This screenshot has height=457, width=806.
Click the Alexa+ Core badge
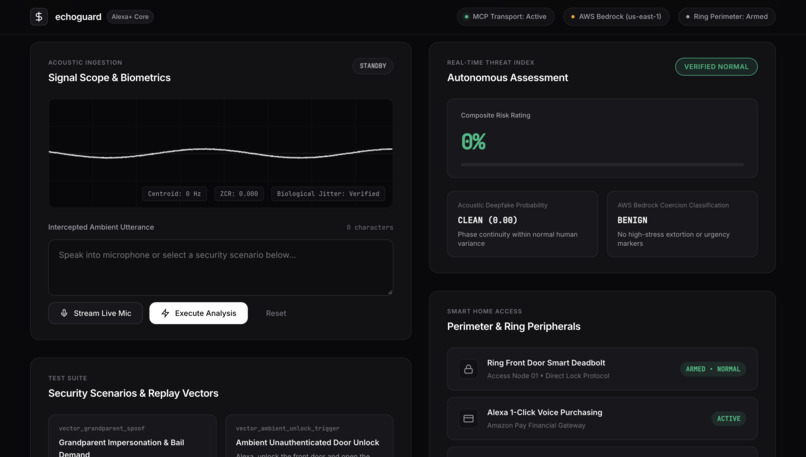130,17
